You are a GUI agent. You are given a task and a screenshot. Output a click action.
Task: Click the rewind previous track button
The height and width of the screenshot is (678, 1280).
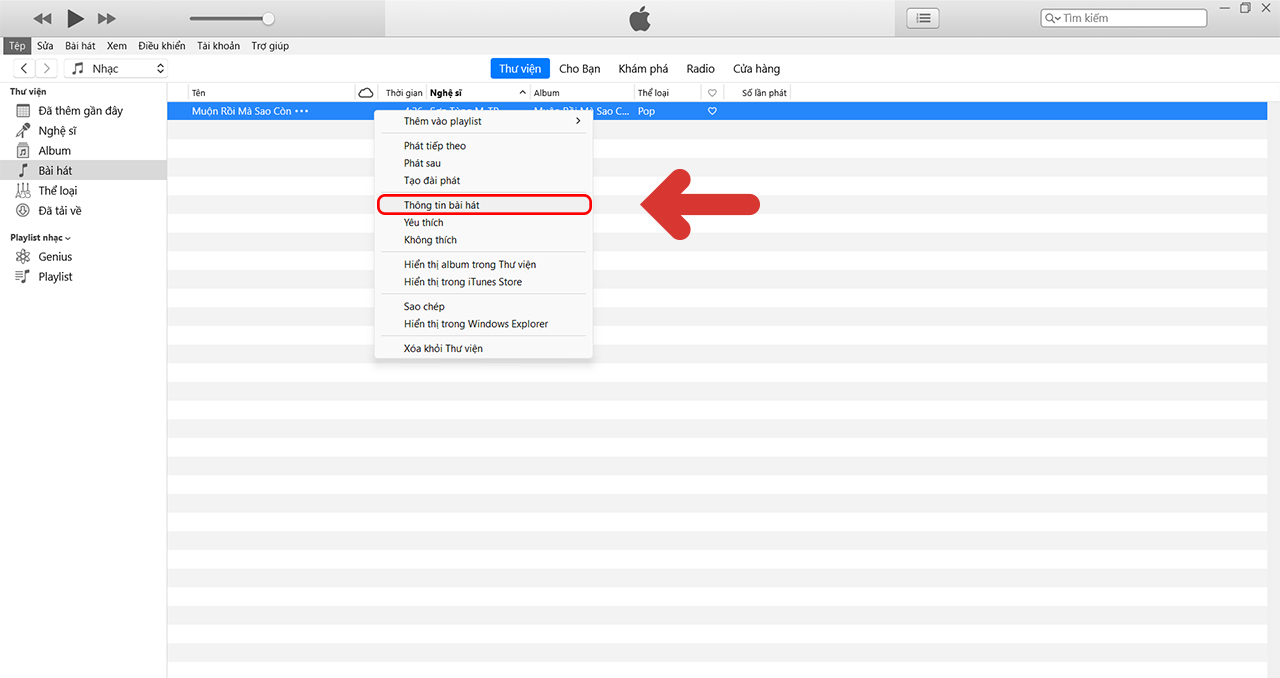42,19
